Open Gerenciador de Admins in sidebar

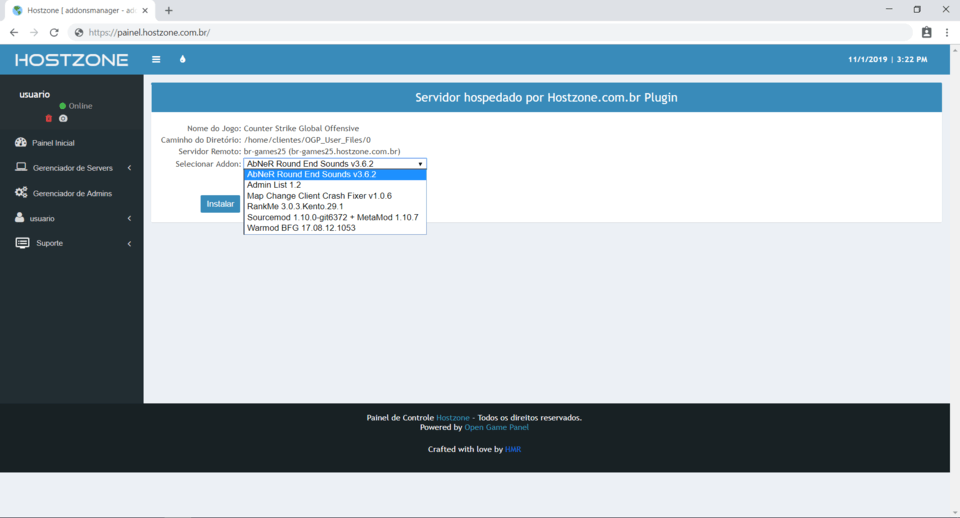click(72, 193)
